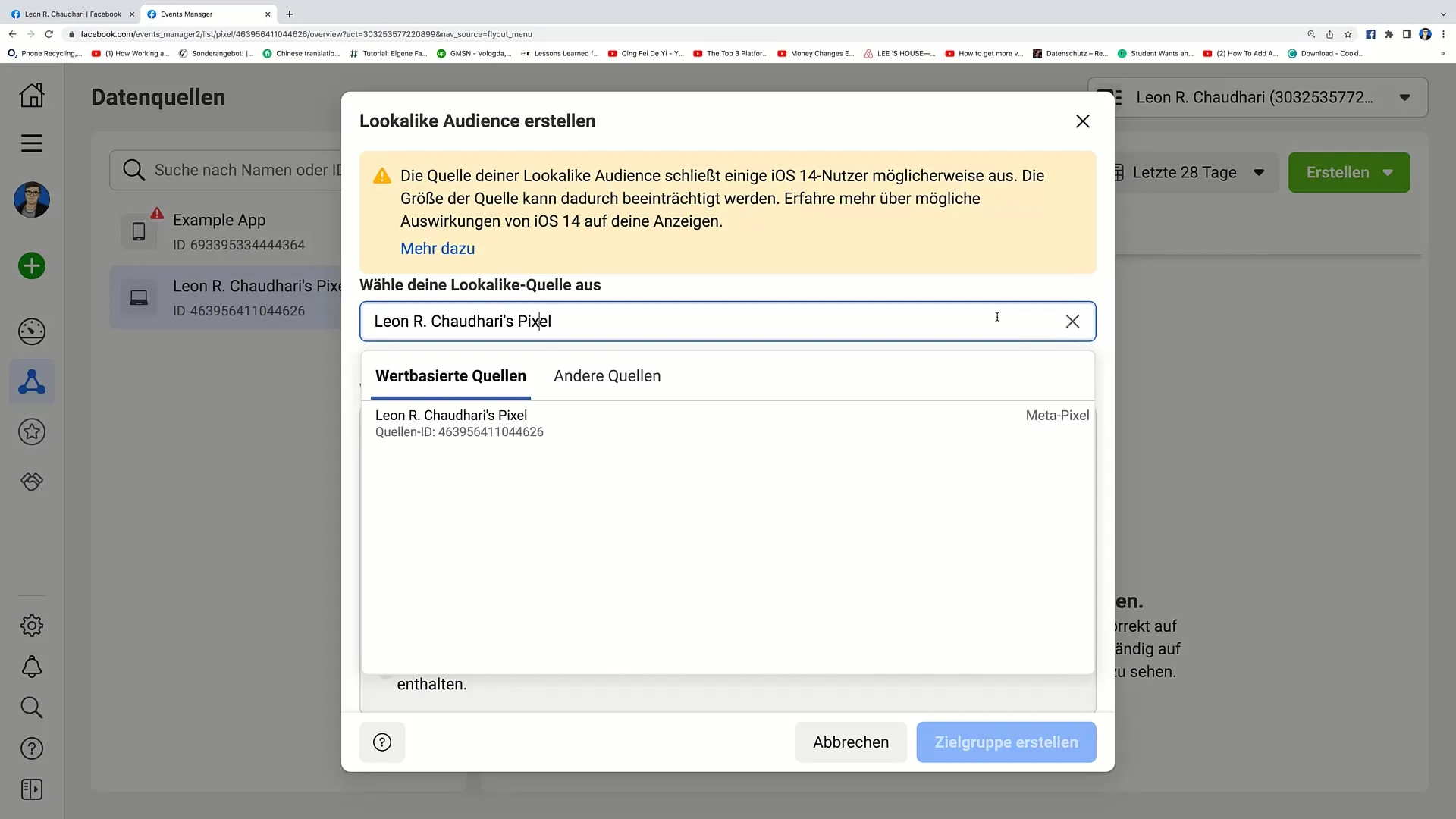Click the star/favorites icon in sidebar

32,431
